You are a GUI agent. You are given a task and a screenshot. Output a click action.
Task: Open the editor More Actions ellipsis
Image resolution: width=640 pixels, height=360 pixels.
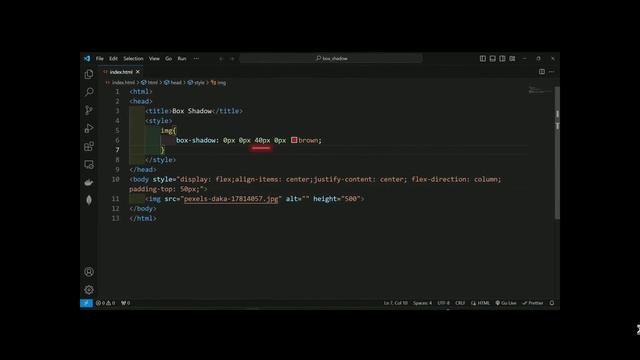point(551,72)
